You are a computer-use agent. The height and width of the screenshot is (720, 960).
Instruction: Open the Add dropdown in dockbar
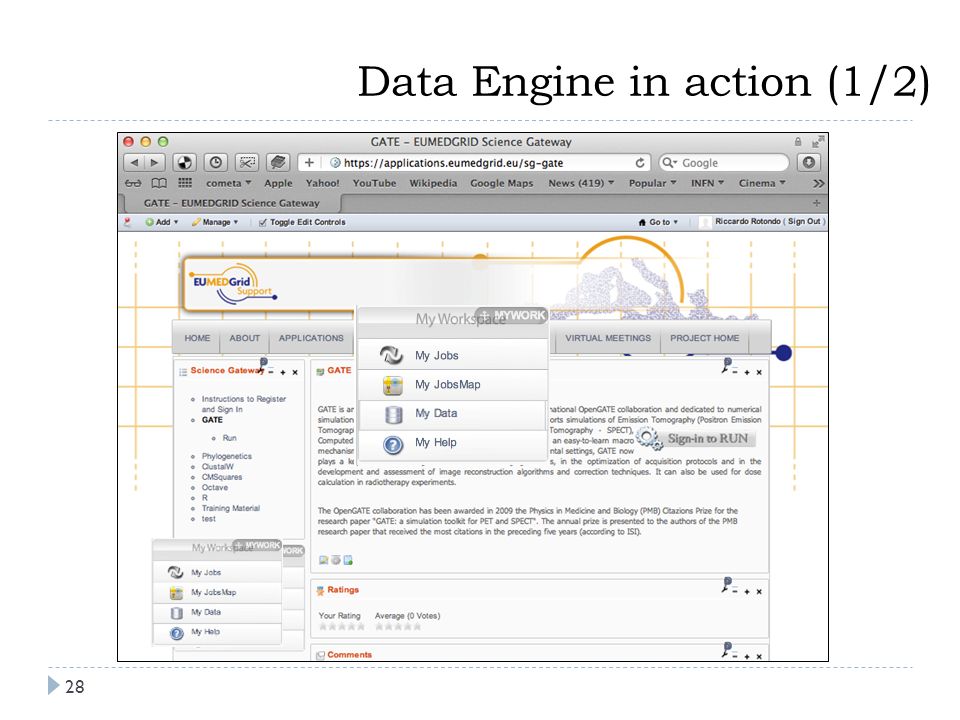162,222
